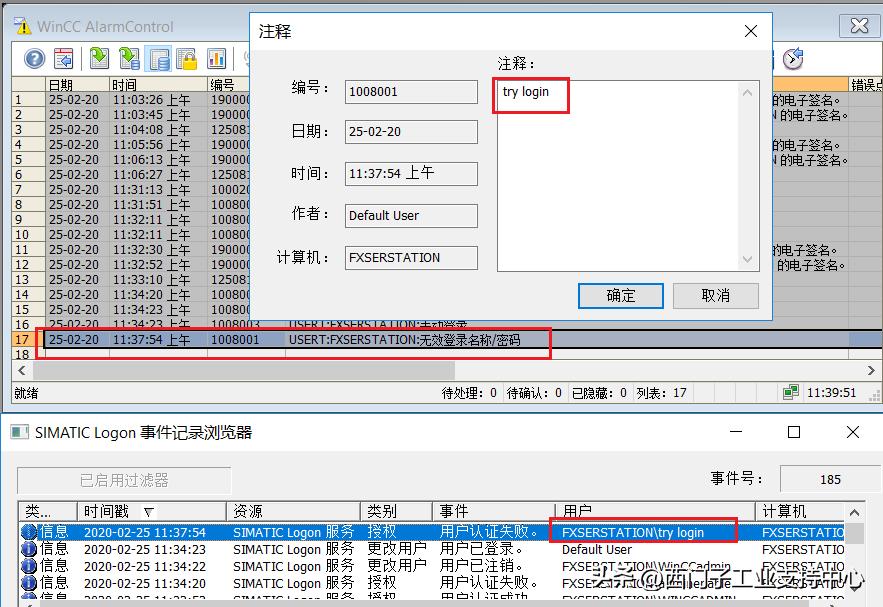This screenshot has width=883, height=607.
Task: Confirm the comment dialog with 确定
Action: (622, 295)
